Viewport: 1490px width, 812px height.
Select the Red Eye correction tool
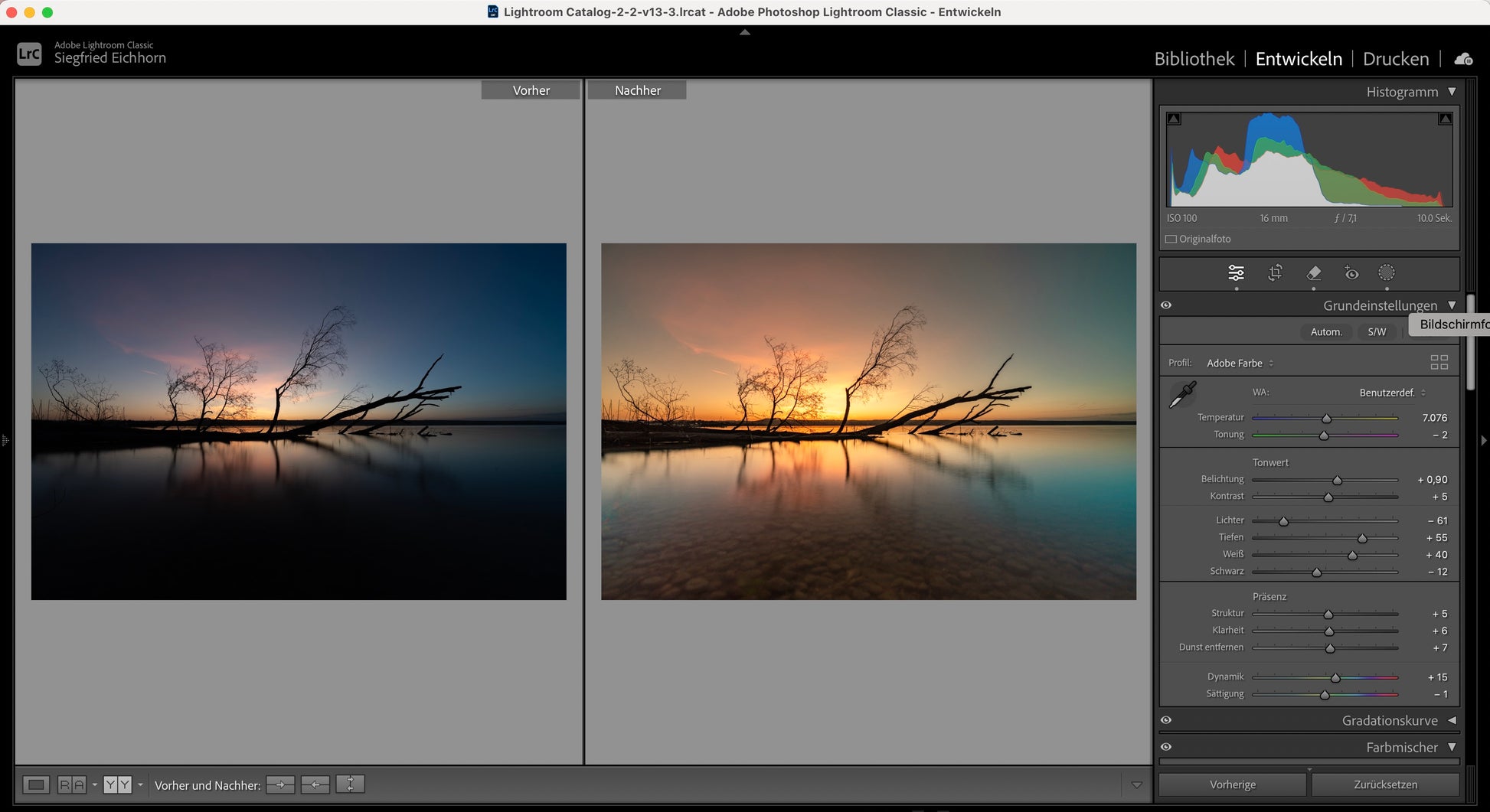(x=1351, y=273)
